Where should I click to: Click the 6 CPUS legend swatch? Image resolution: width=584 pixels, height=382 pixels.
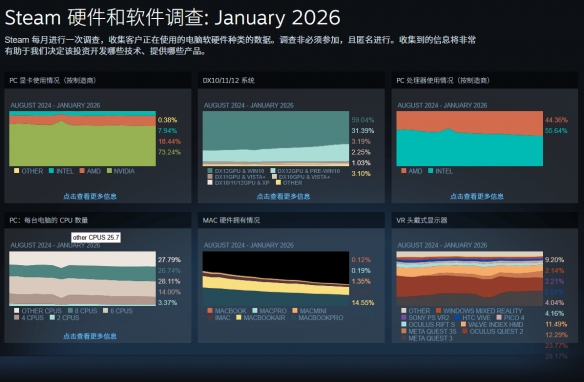(x=106, y=311)
